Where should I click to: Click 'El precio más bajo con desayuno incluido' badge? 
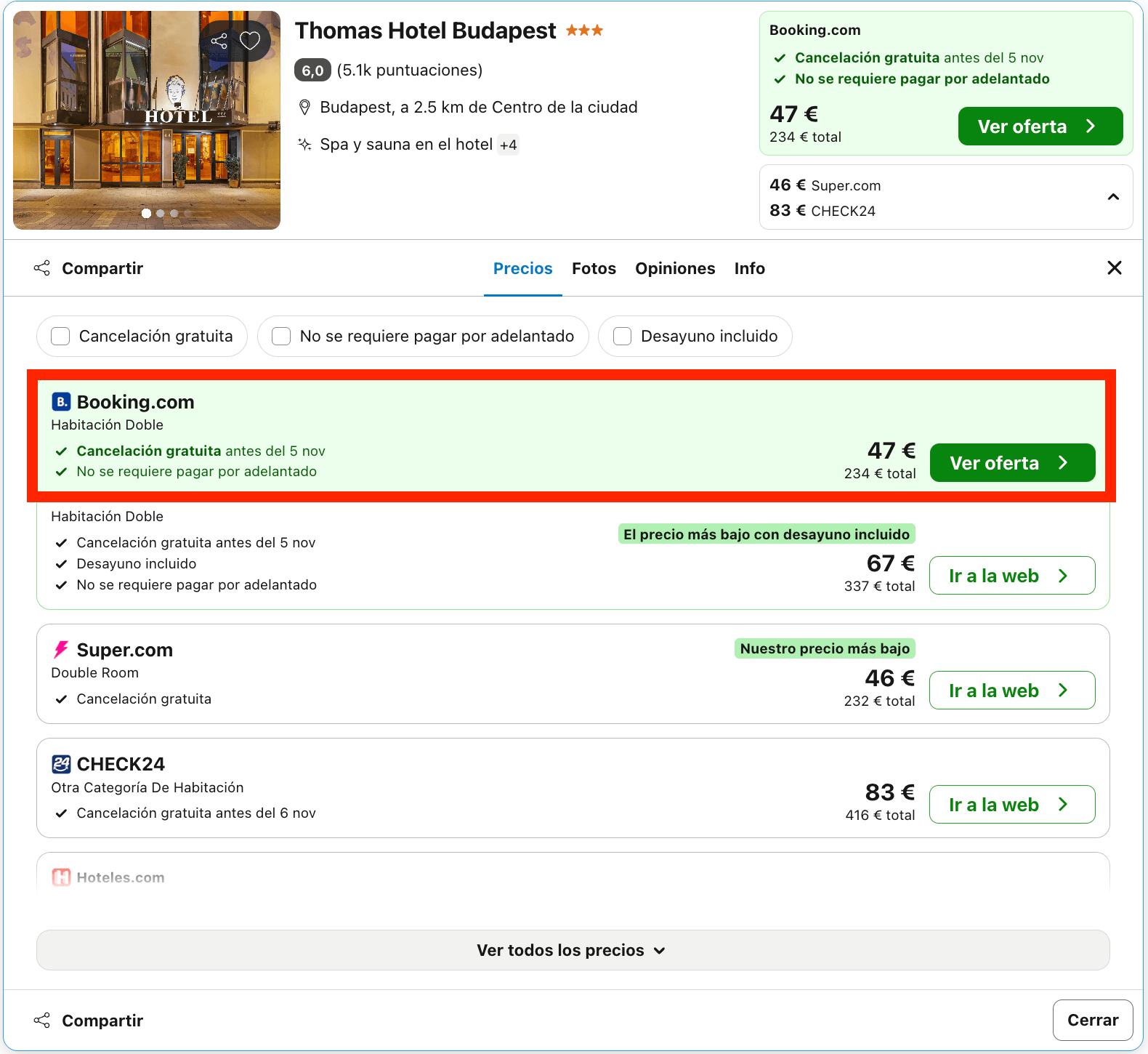(x=767, y=534)
